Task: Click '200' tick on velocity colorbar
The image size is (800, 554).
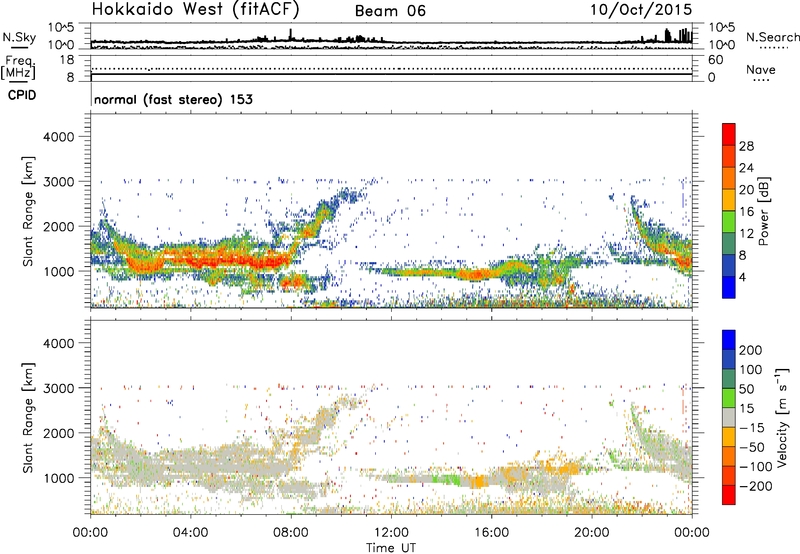Action: pyautogui.click(x=750, y=350)
